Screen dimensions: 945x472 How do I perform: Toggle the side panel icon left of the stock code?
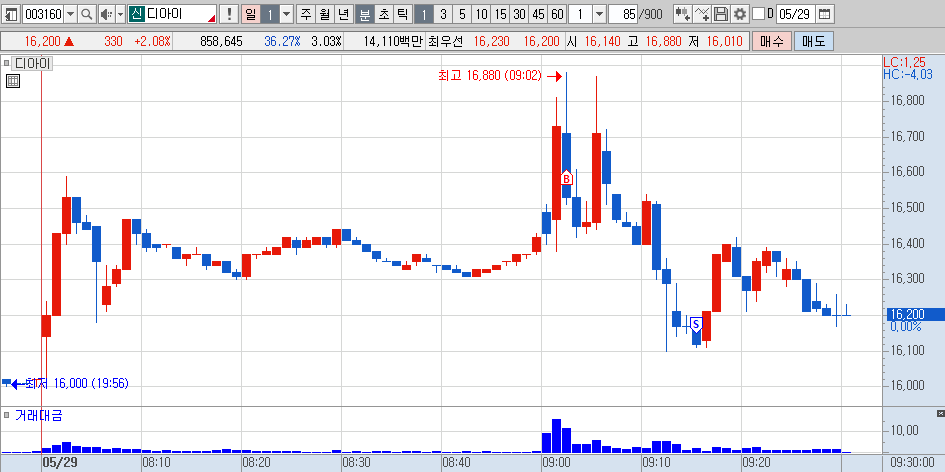(11, 14)
